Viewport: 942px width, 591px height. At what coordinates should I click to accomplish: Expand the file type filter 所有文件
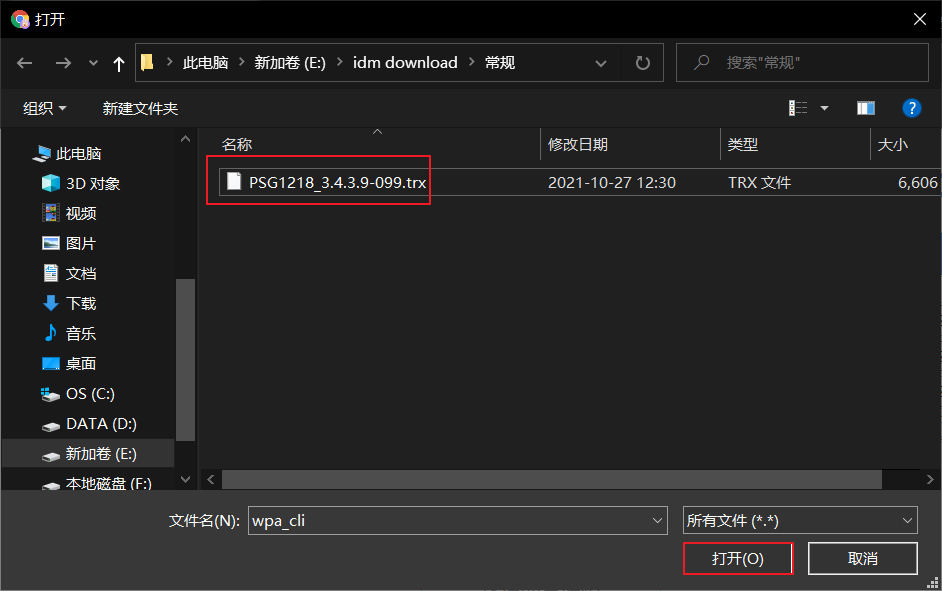point(799,520)
